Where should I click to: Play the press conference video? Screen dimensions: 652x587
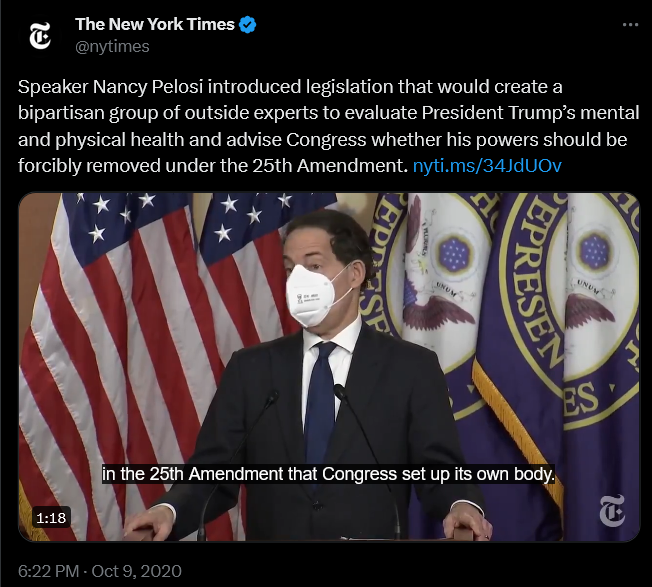pyautogui.click(x=329, y=367)
